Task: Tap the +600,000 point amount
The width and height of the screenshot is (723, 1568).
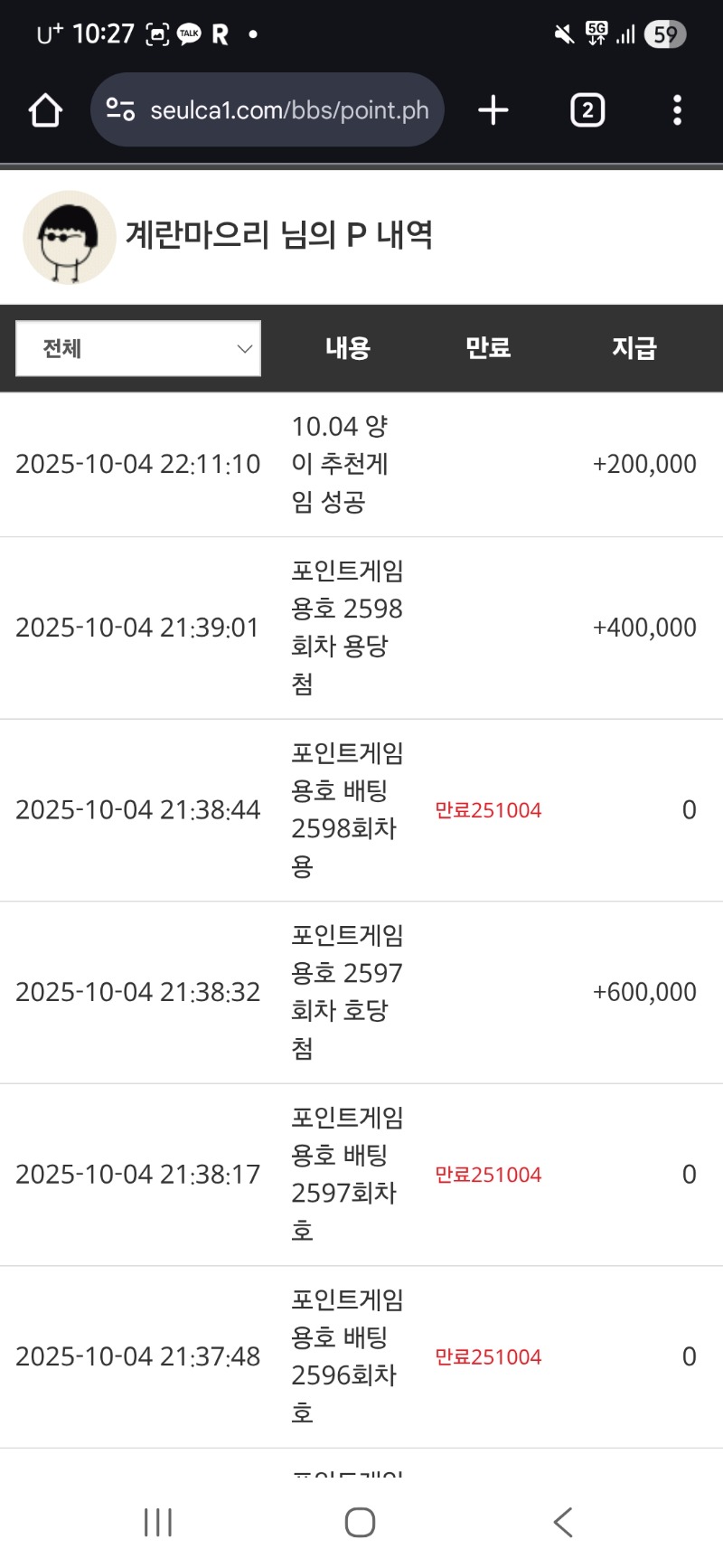Action: (644, 992)
